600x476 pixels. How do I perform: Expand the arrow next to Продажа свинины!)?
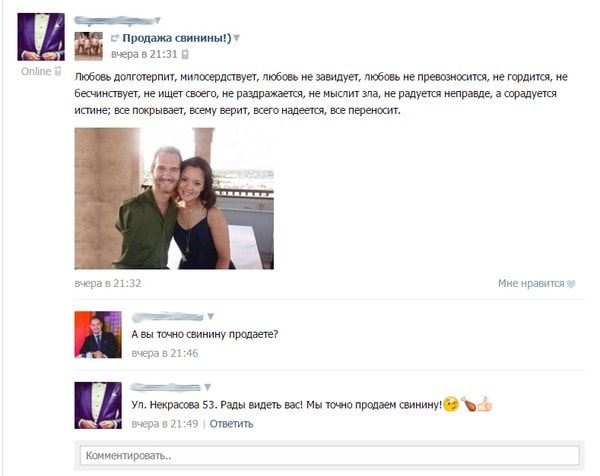tap(236, 38)
